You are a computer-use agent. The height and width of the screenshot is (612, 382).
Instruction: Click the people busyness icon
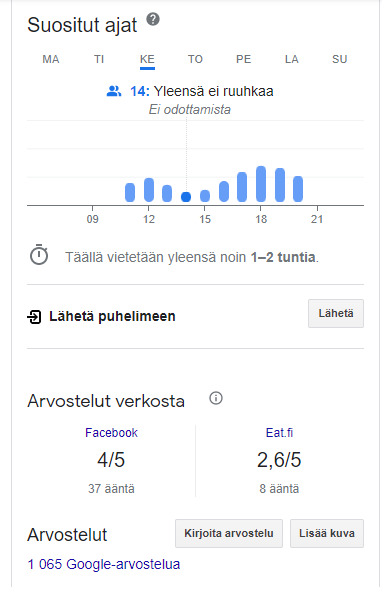pyautogui.click(x=114, y=91)
